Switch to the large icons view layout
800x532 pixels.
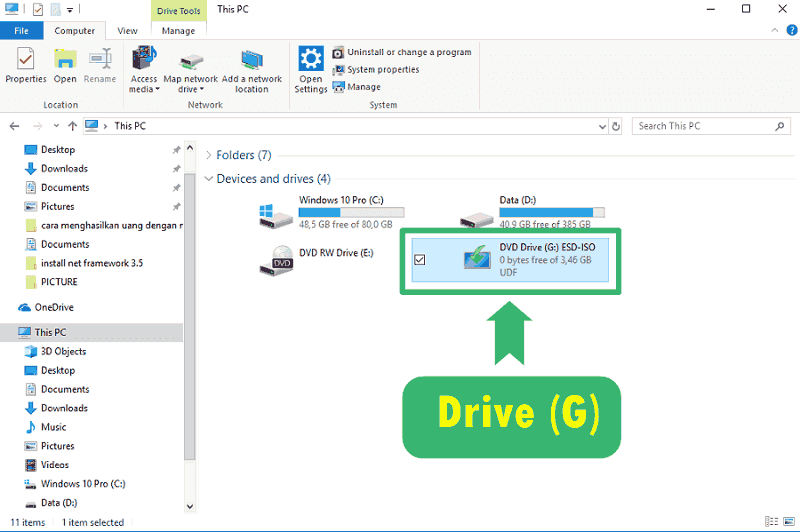(789, 522)
